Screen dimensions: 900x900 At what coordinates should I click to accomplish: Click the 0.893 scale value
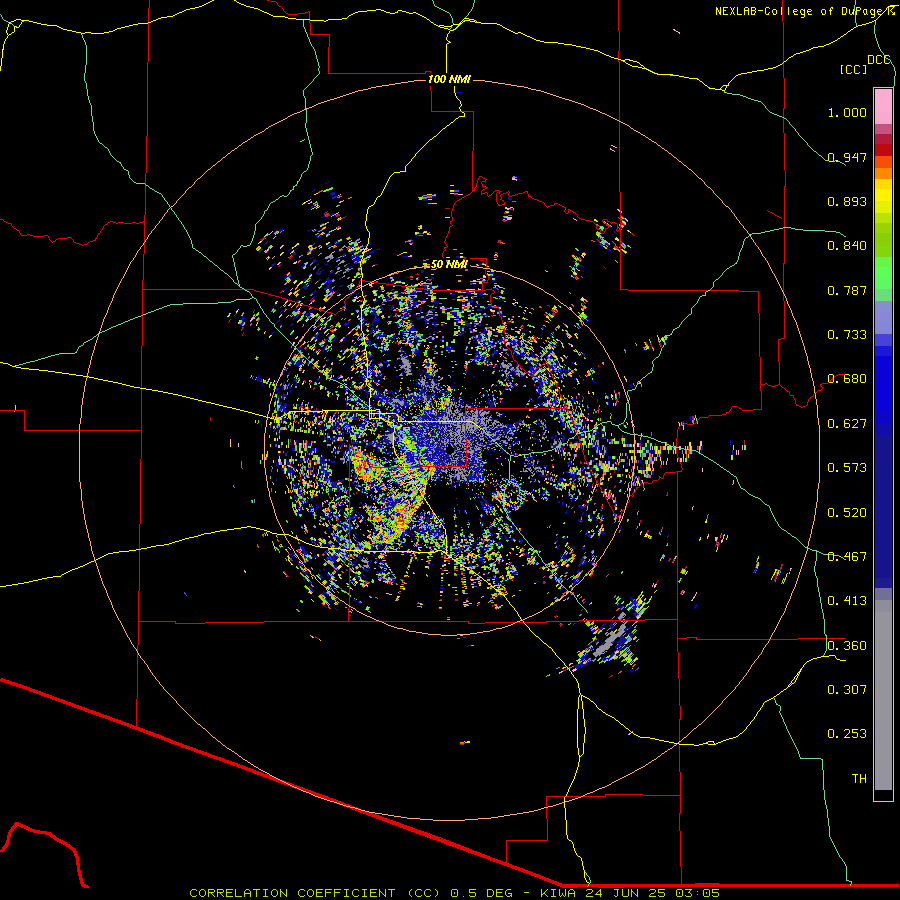(x=847, y=201)
